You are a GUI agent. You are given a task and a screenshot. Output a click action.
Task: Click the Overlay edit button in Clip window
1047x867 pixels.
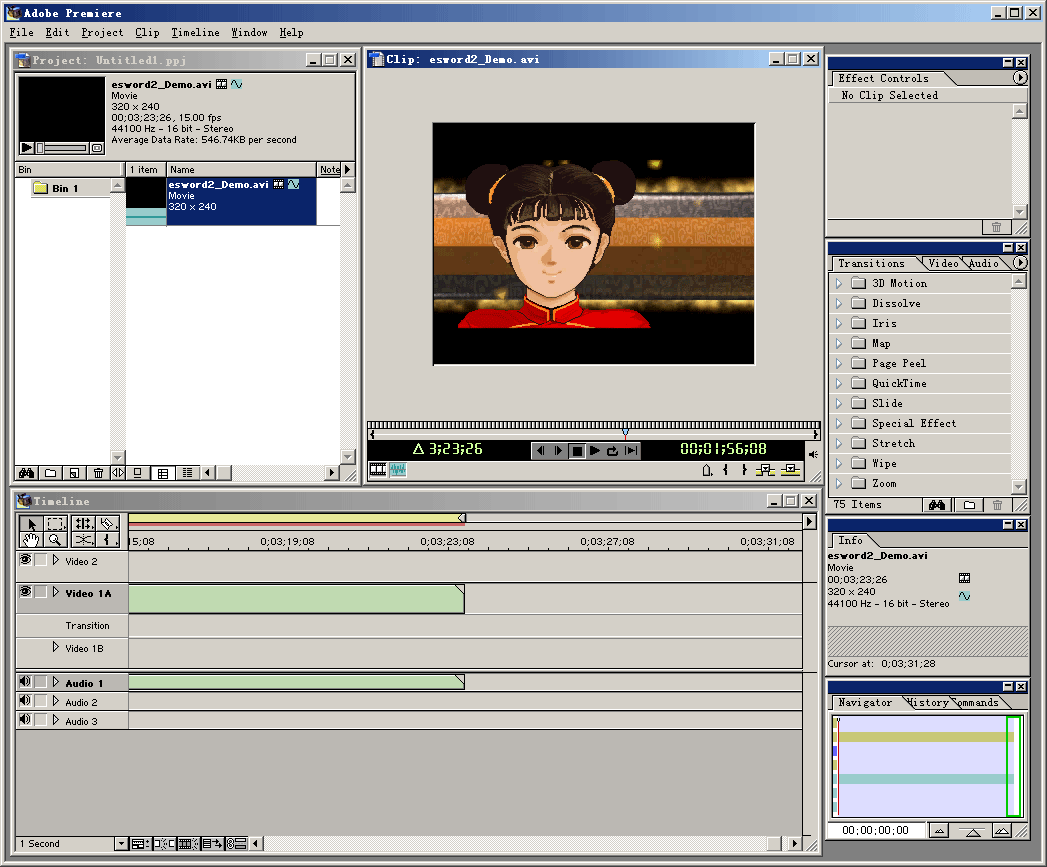pos(791,470)
